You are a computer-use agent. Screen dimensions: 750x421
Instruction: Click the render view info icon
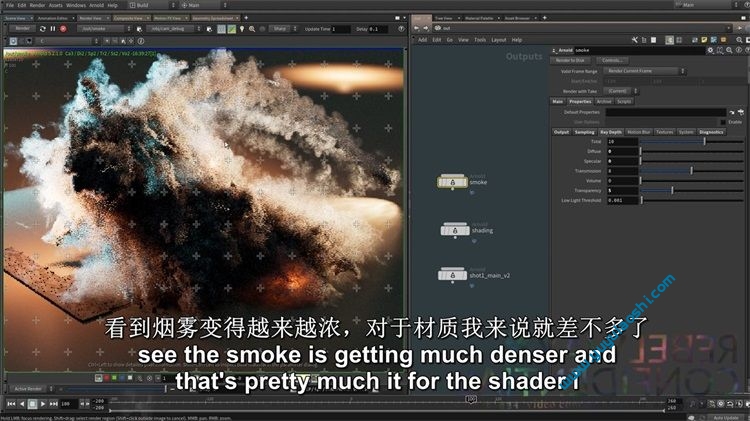[x=141, y=41]
